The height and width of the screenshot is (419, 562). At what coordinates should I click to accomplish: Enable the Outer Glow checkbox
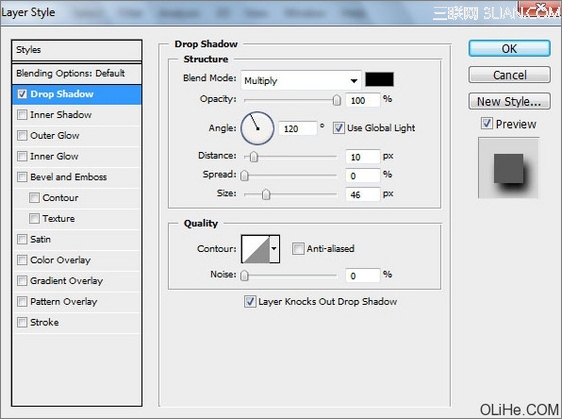tap(22, 135)
